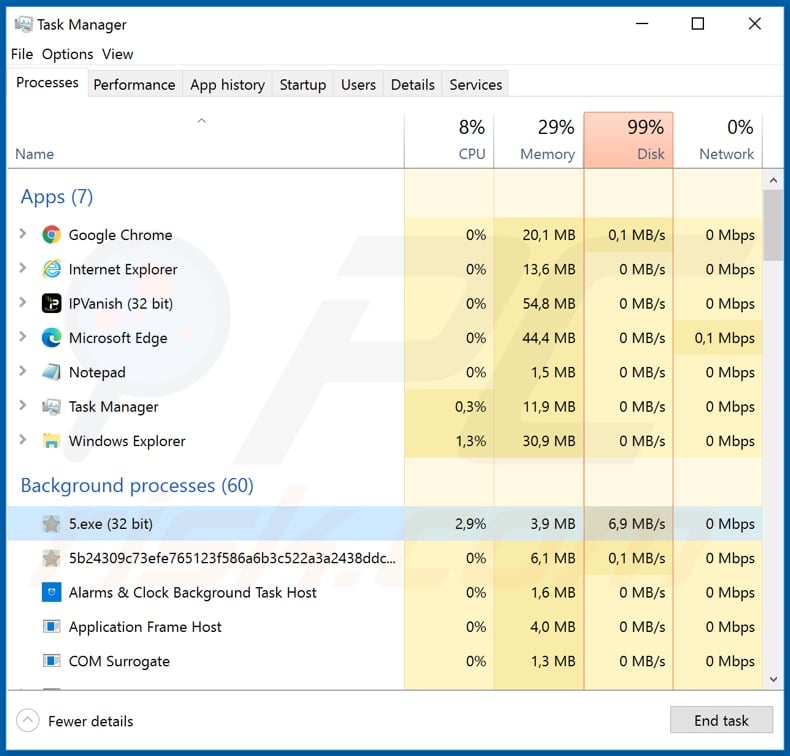The image size is (790, 756).
Task: Click the 5b24309c73efe process star icon
Action: 51,558
